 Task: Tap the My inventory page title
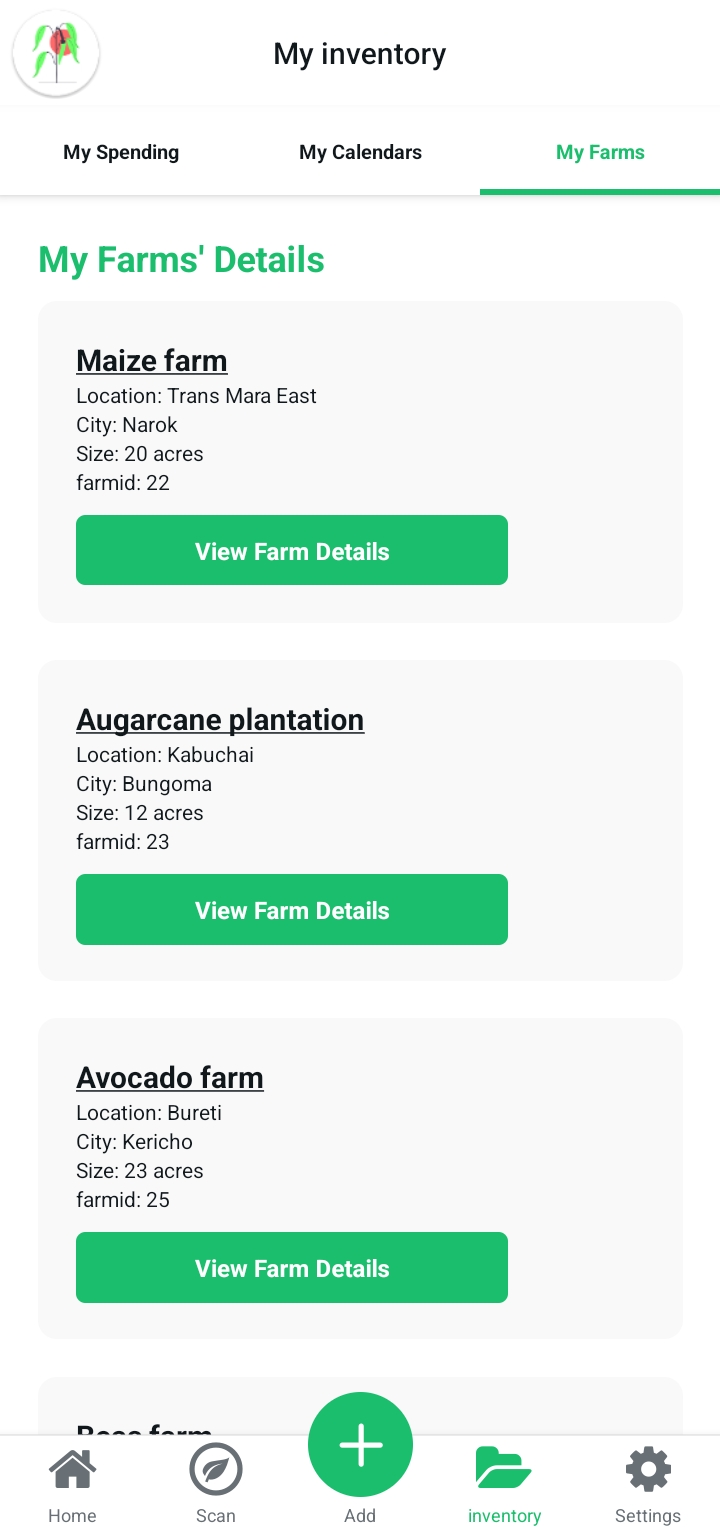click(x=360, y=54)
